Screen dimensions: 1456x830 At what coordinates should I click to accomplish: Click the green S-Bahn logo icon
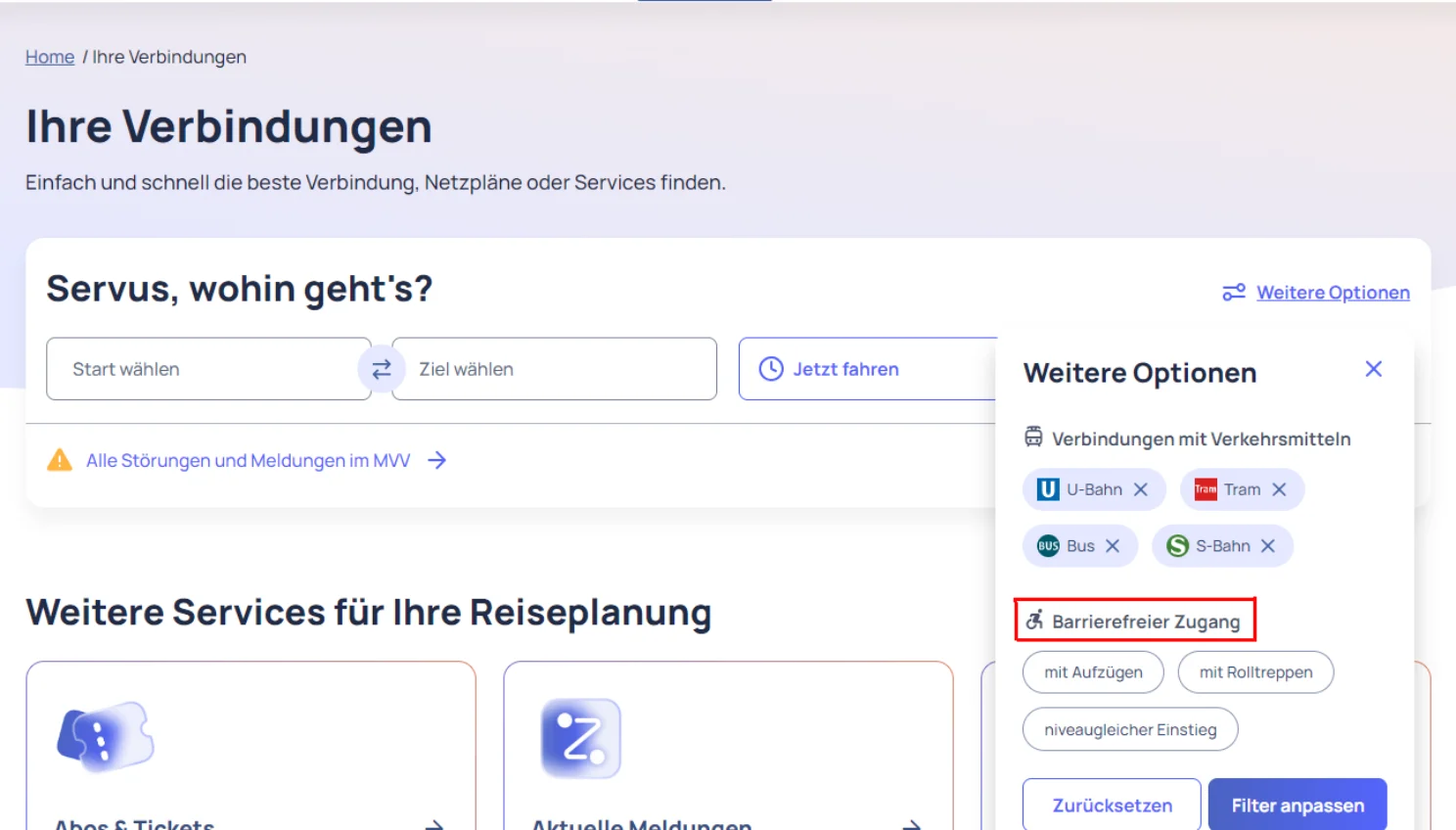[x=1178, y=546]
